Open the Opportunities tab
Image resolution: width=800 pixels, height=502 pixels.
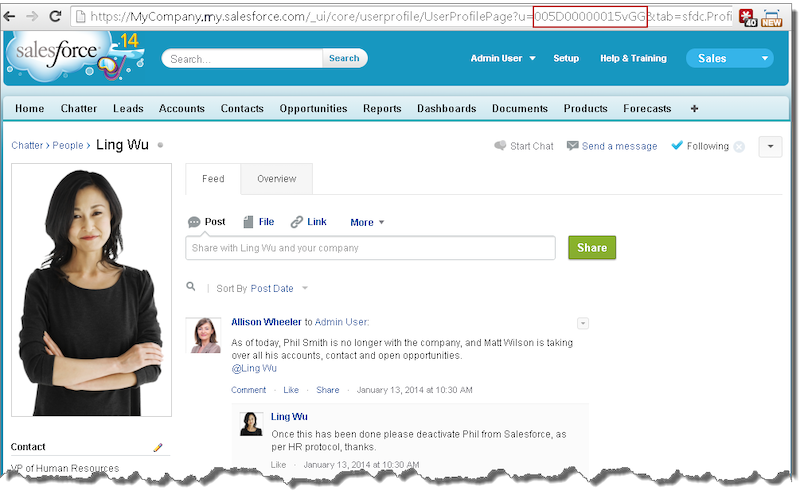(313, 109)
